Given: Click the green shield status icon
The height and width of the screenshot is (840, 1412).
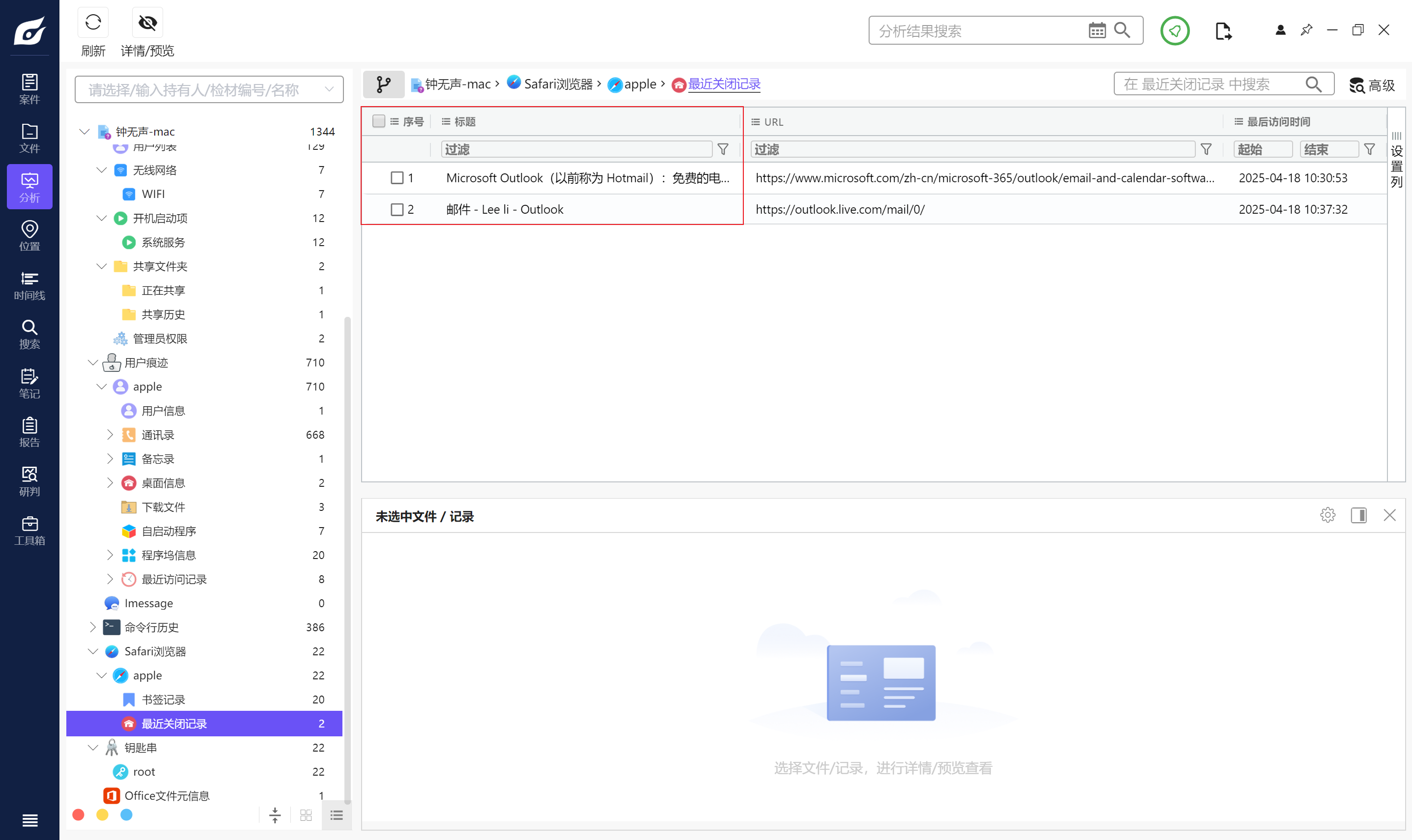Looking at the screenshot, I should (x=1174, y=30).
